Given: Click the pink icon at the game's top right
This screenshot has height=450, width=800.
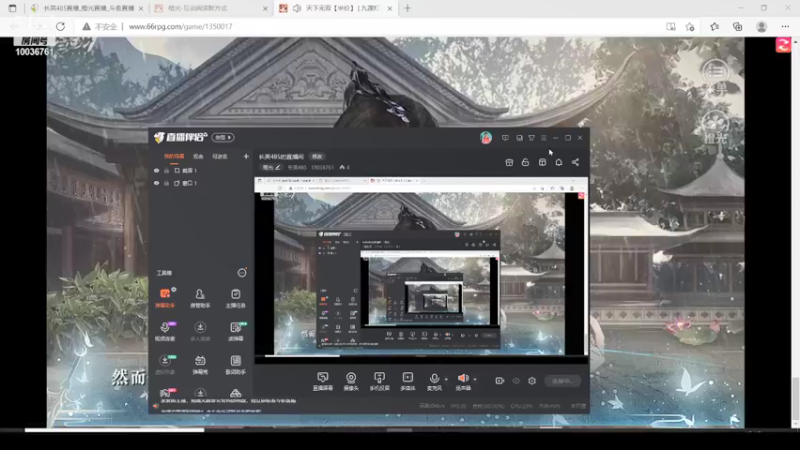Looking at the screenshot, I should tap(784, 45).
